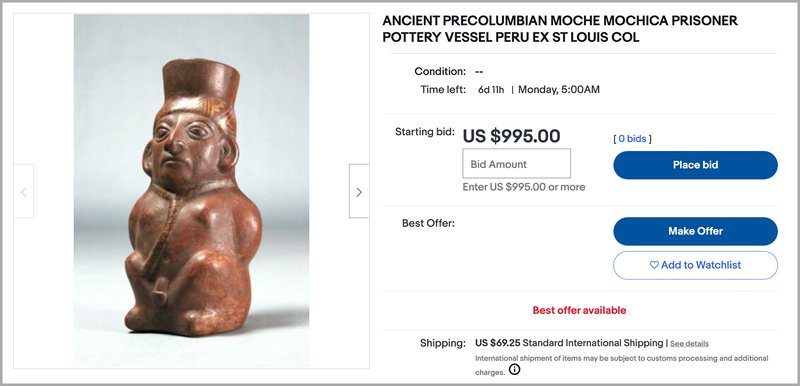Click the Place bid button
This screenshot has width=800, height=386.
pyautogui.click(x=695, y=165)
